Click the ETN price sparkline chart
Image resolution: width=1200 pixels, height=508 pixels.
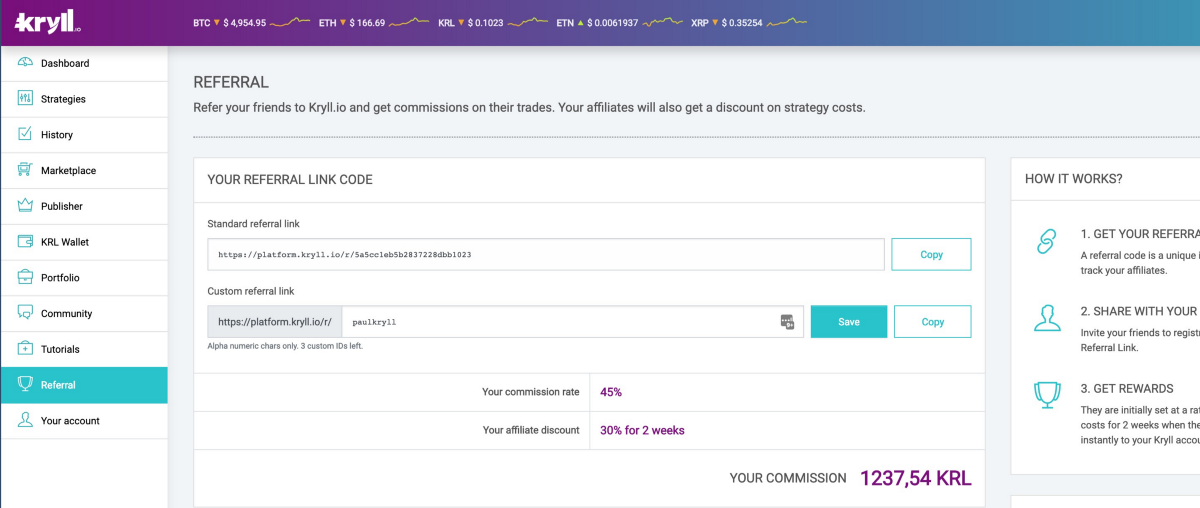pos(662,21)
